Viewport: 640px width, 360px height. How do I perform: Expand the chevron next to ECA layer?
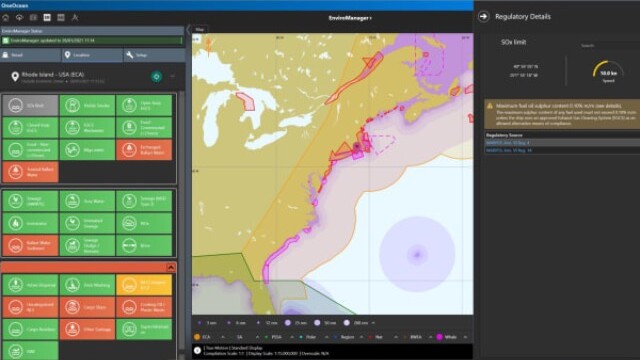pos(223,337)
